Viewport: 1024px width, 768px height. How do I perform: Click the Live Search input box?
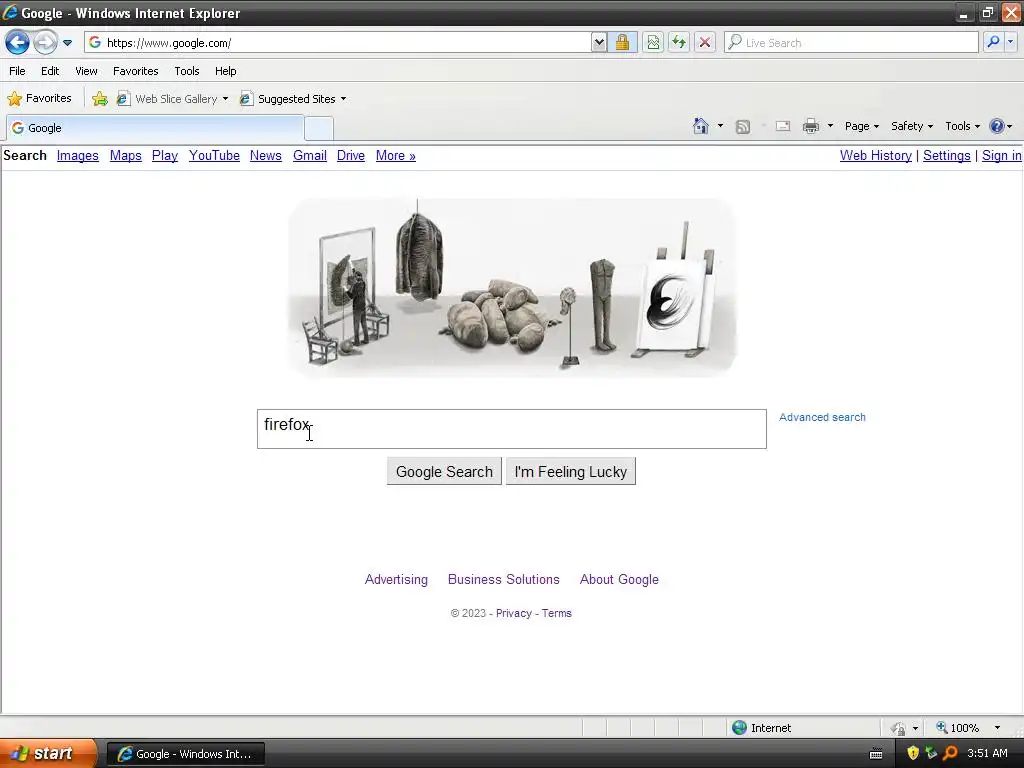[x=851, y=43]
